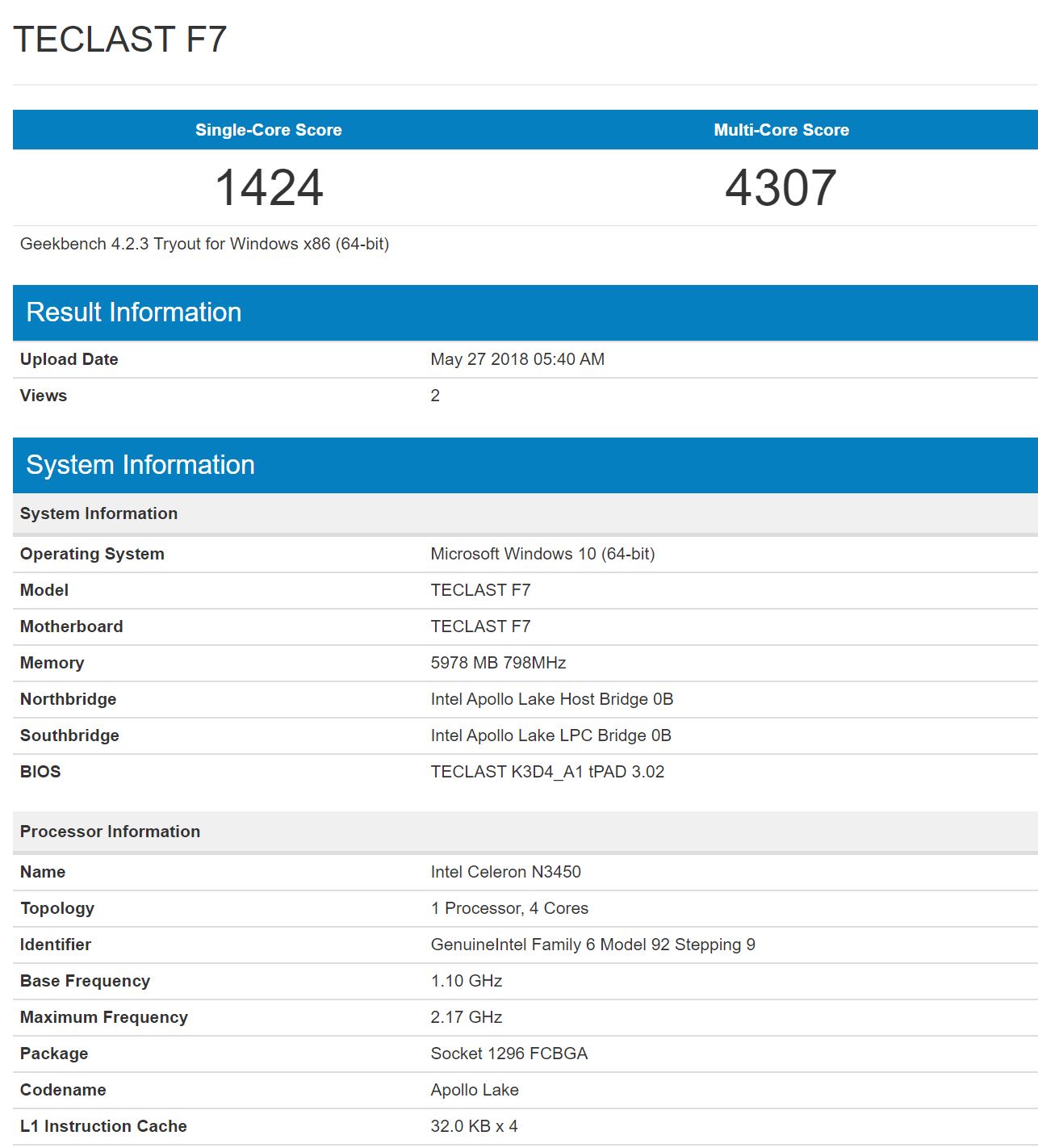1038x1148 pixels.
Task: Click the BIOS row label
Action: pos(40,772)
